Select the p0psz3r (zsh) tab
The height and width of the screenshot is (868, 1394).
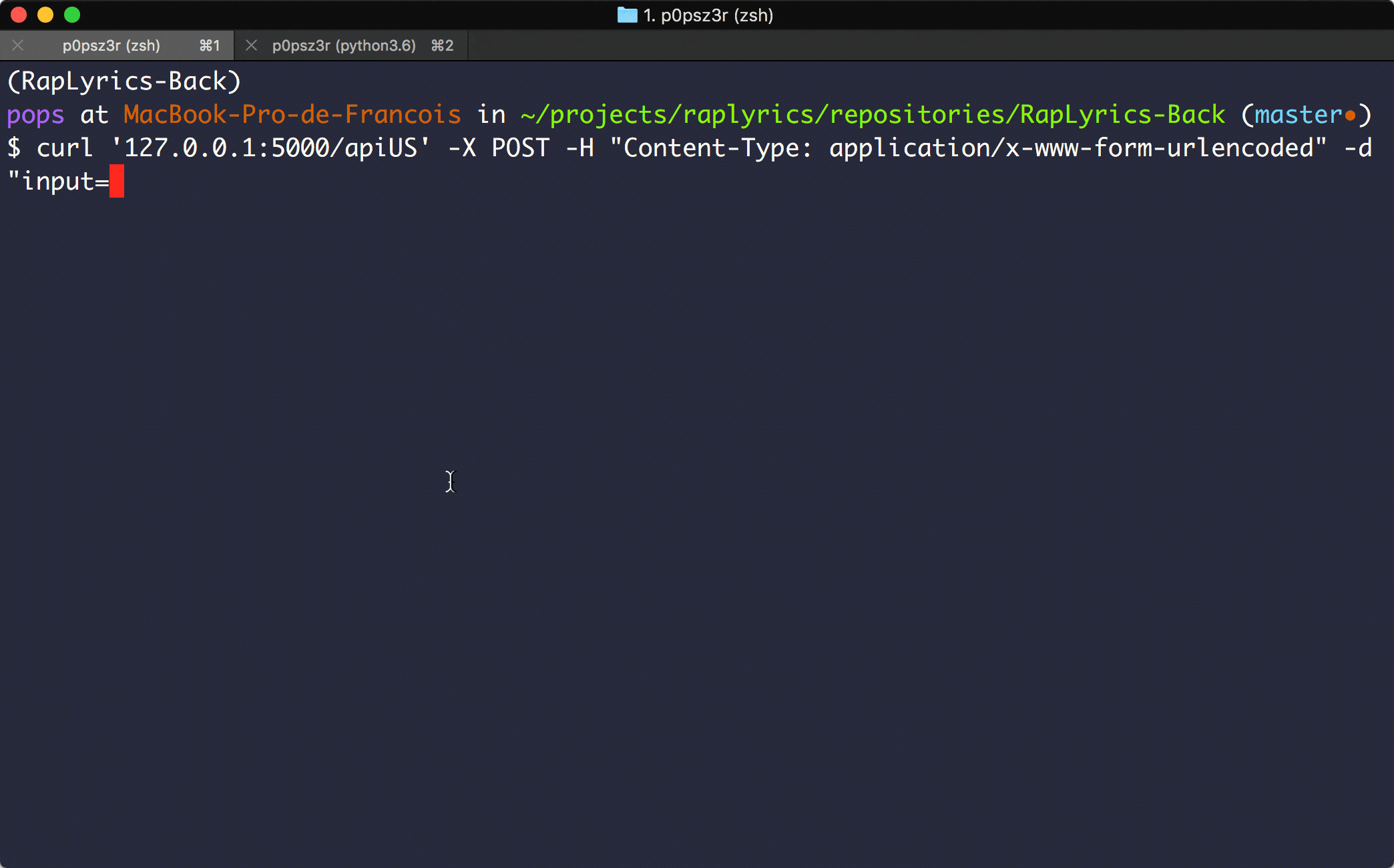[111, 45]
